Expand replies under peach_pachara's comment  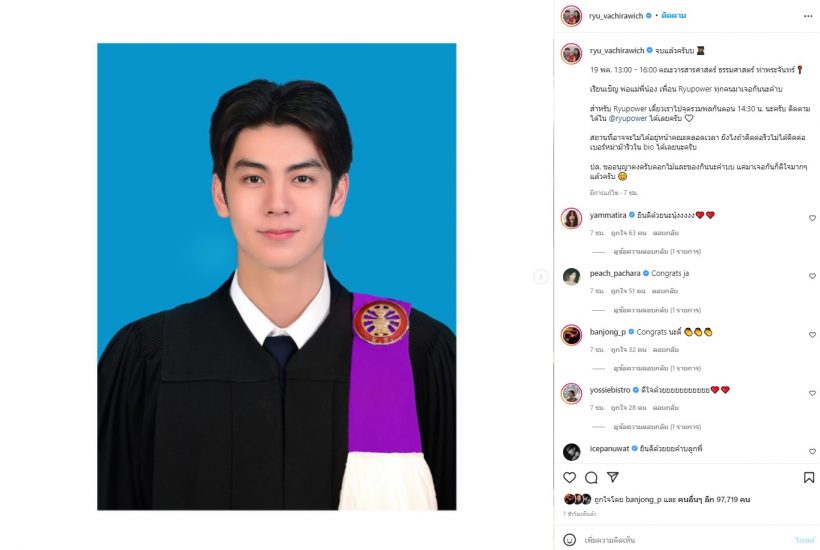coord(657,310)
